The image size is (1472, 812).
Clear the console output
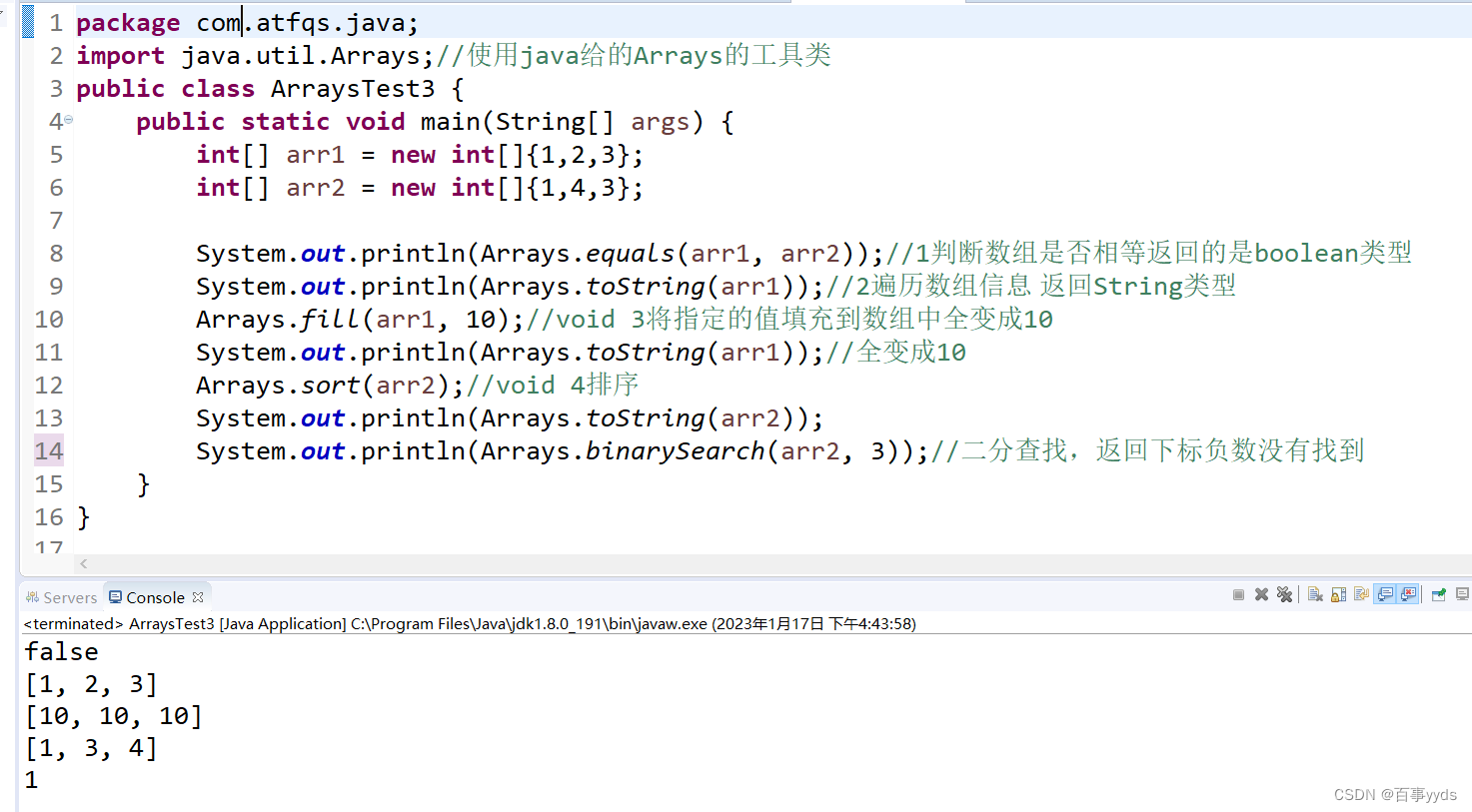point(1315,594)
